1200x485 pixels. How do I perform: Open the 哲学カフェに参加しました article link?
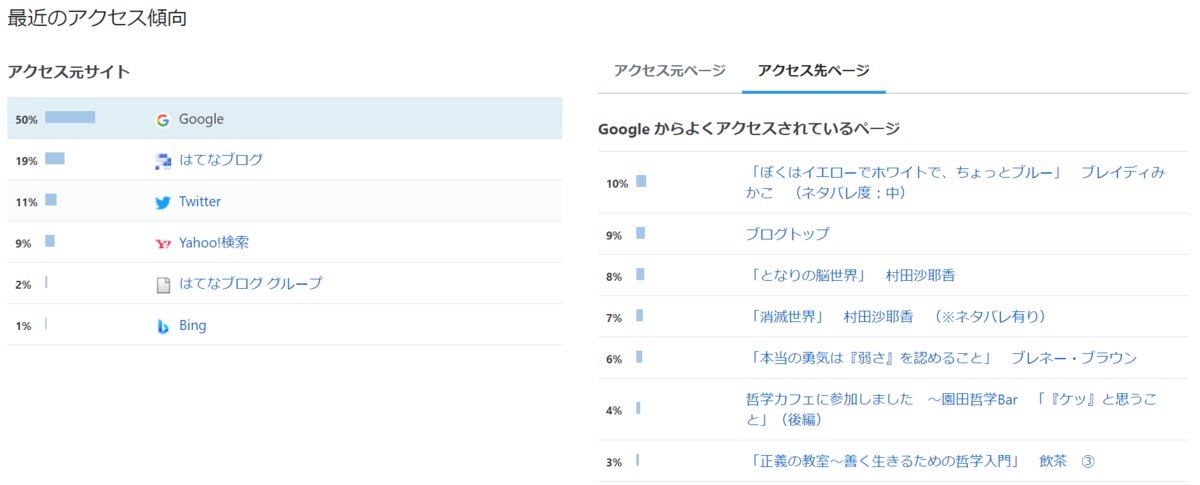pos(951,410)
